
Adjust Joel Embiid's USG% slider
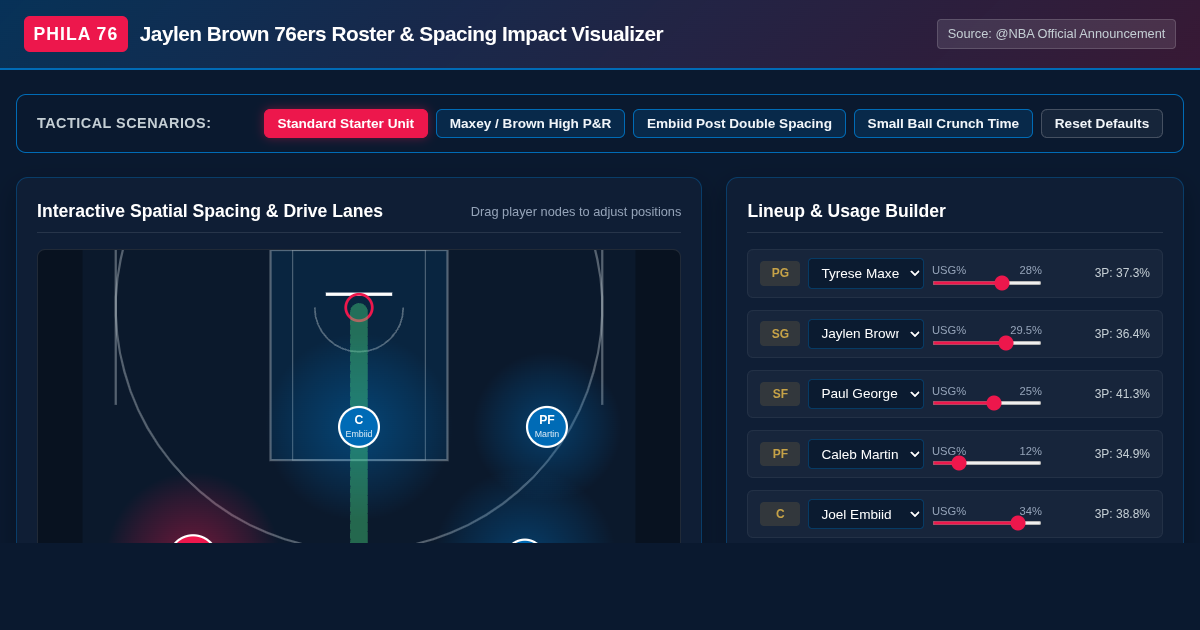[x=987, y=523]
